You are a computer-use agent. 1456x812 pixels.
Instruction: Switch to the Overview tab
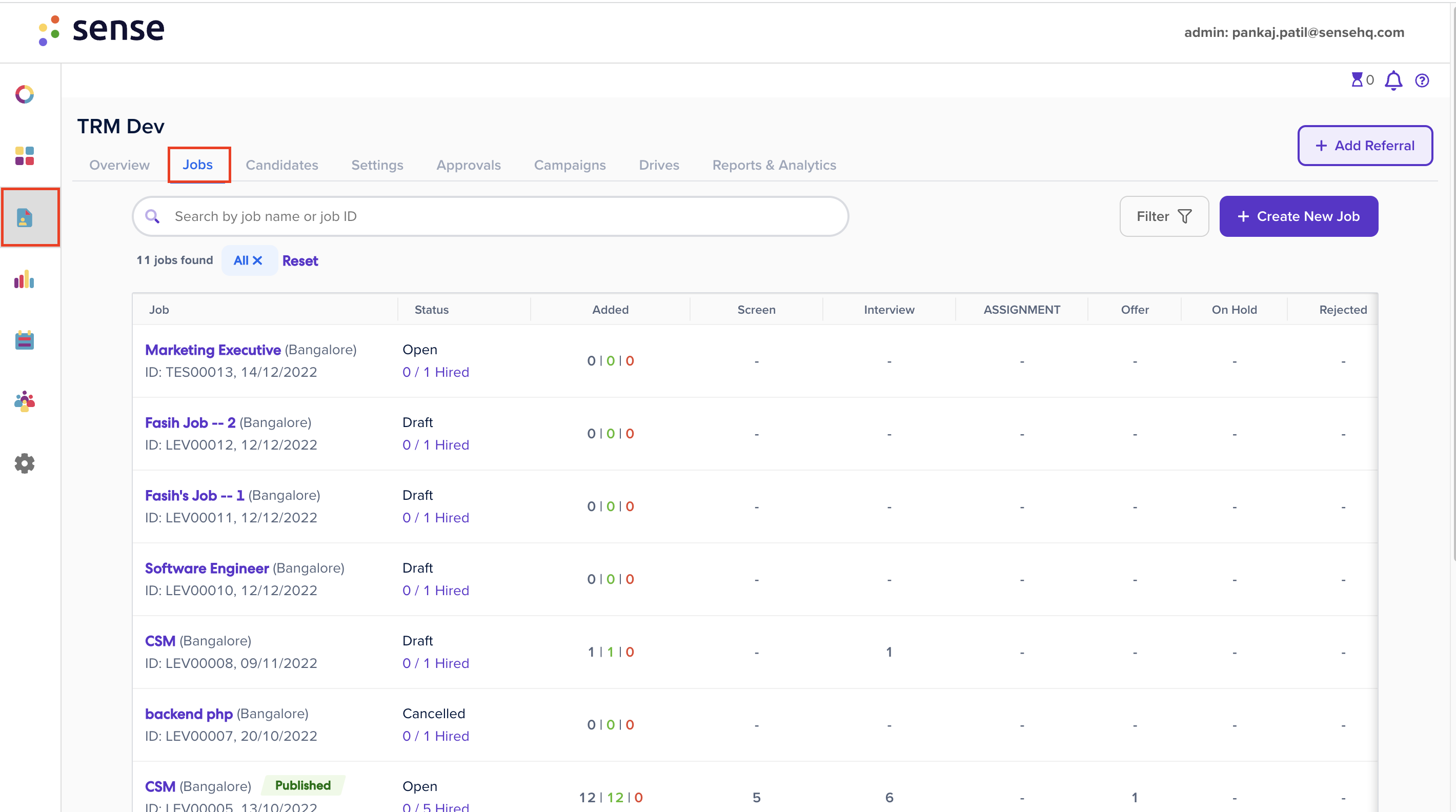point(119,165)
